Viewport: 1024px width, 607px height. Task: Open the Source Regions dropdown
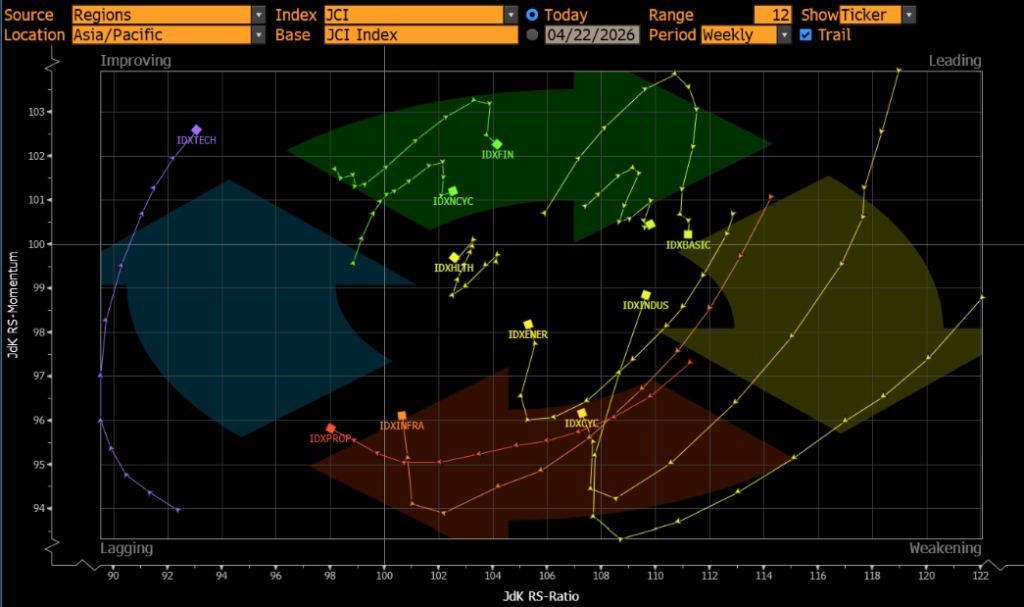coord(259,15)
